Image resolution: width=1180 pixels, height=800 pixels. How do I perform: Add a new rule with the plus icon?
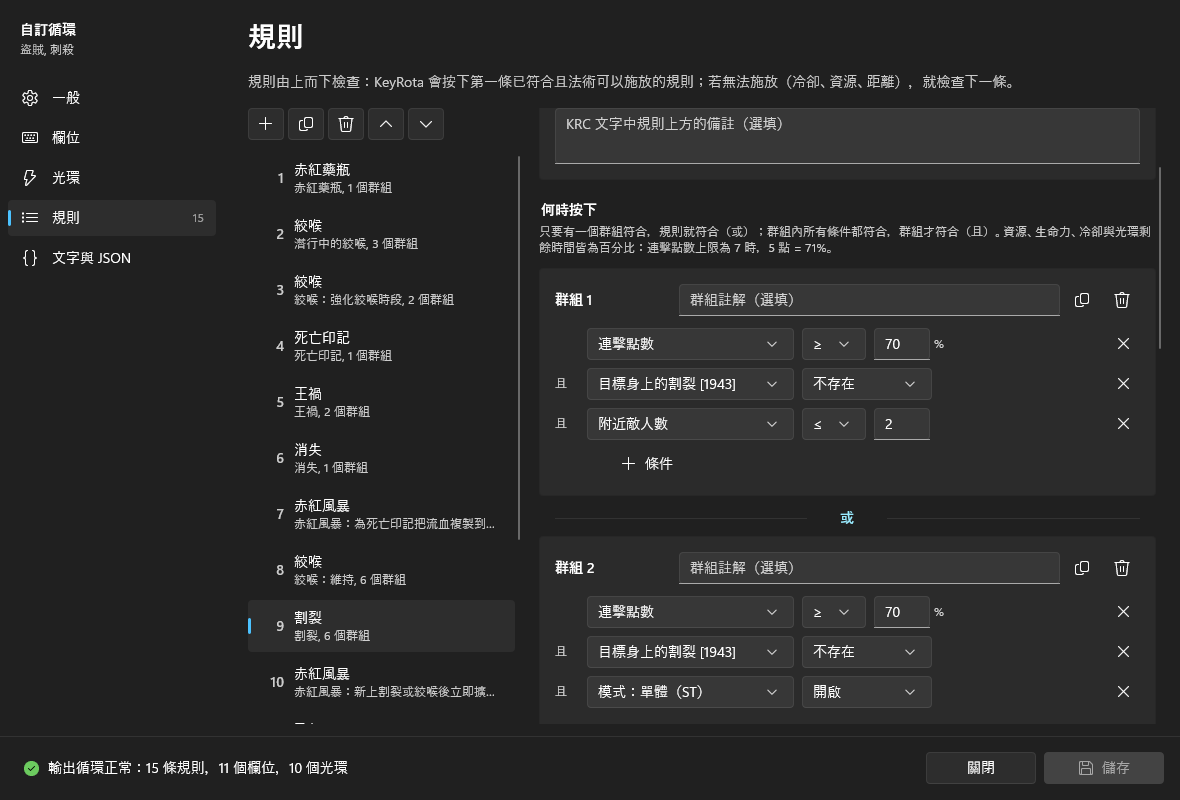click(266, 124)
